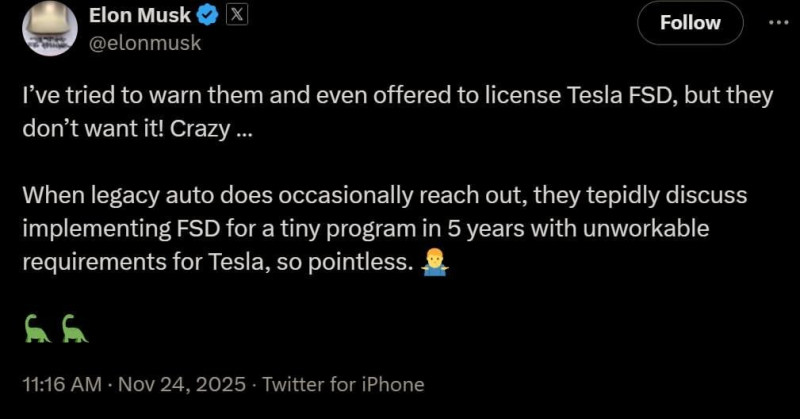Click the Twitter for iPhone source label
The width and height of the screenshot is (800, 419).
pyautogui.click(x=343, y=384)
